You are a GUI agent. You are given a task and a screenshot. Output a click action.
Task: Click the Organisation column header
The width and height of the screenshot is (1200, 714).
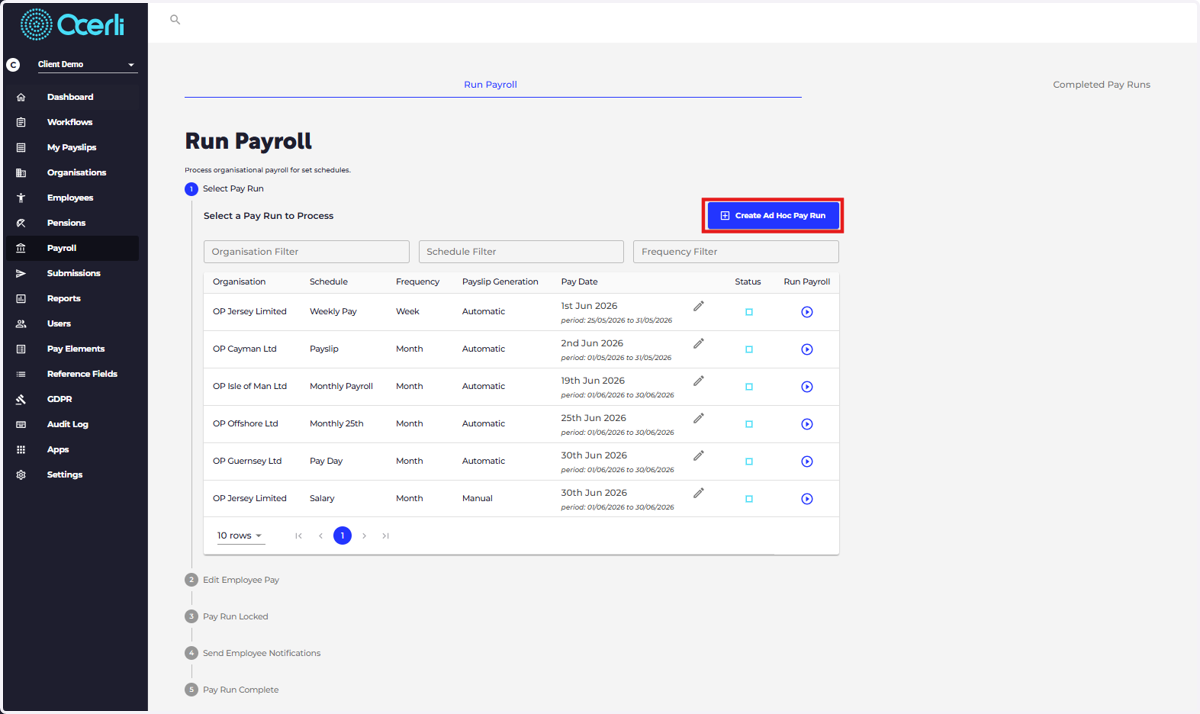(x=239, y=282)
